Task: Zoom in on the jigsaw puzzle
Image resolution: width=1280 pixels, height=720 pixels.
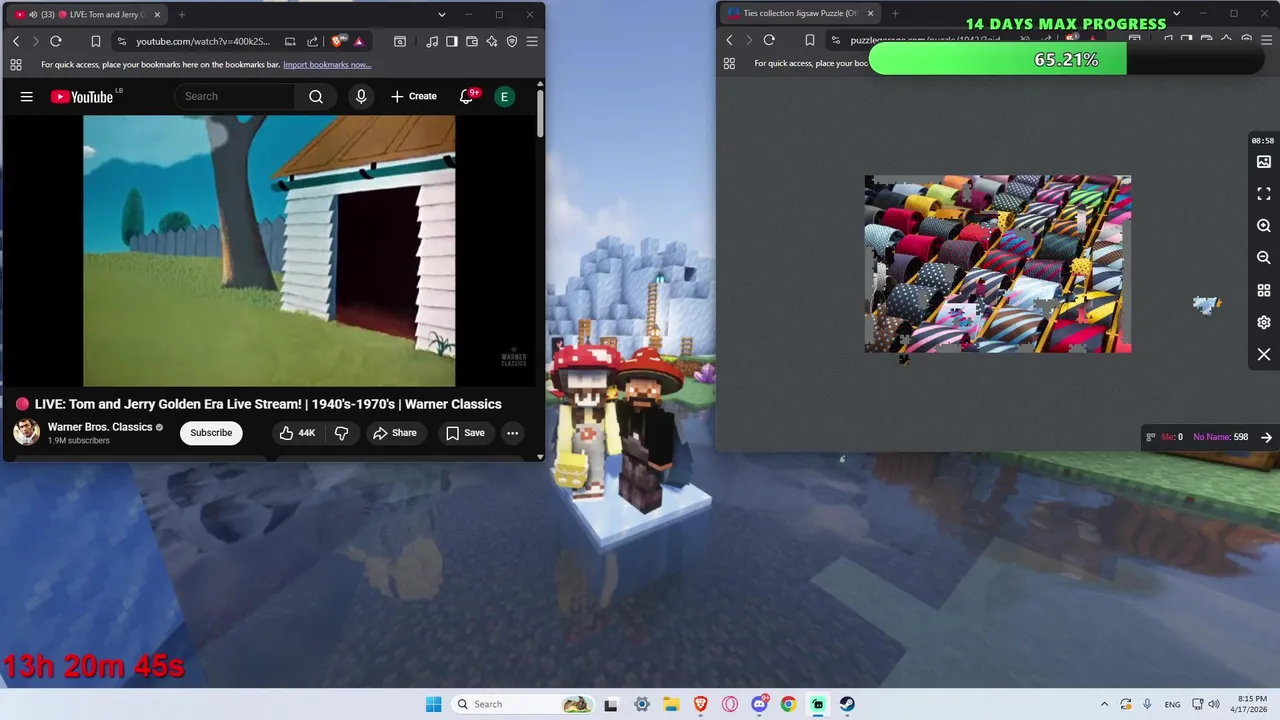Action: 1264,226
